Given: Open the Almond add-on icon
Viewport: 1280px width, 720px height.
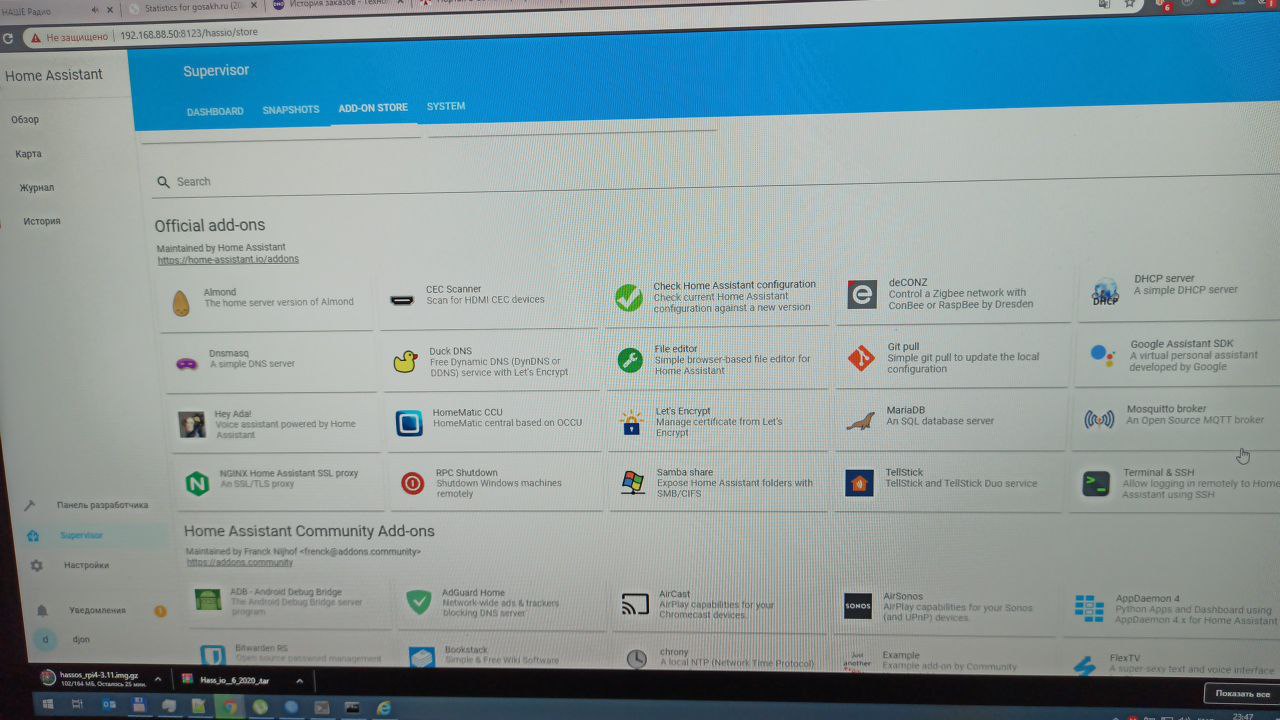Looking at the screenshot, I should point(181,303).
